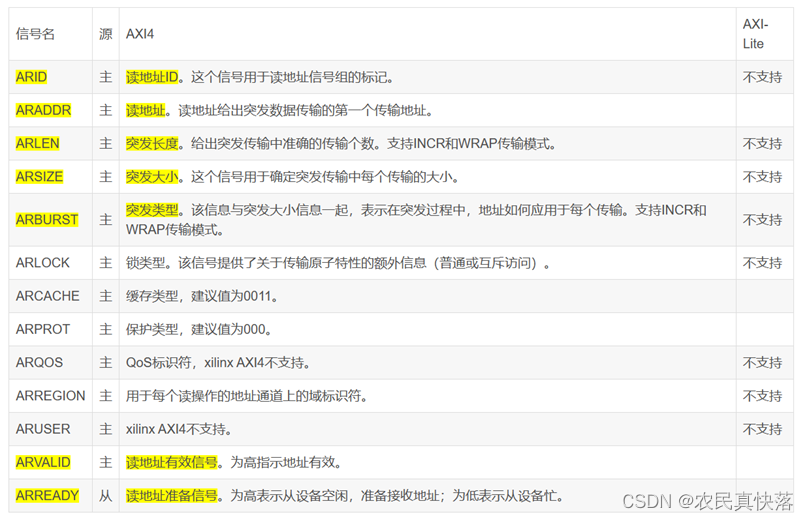The height and width of the screenshot is (521, 809).
Task: Click the AXI4 column header
Action: [141, 34]
